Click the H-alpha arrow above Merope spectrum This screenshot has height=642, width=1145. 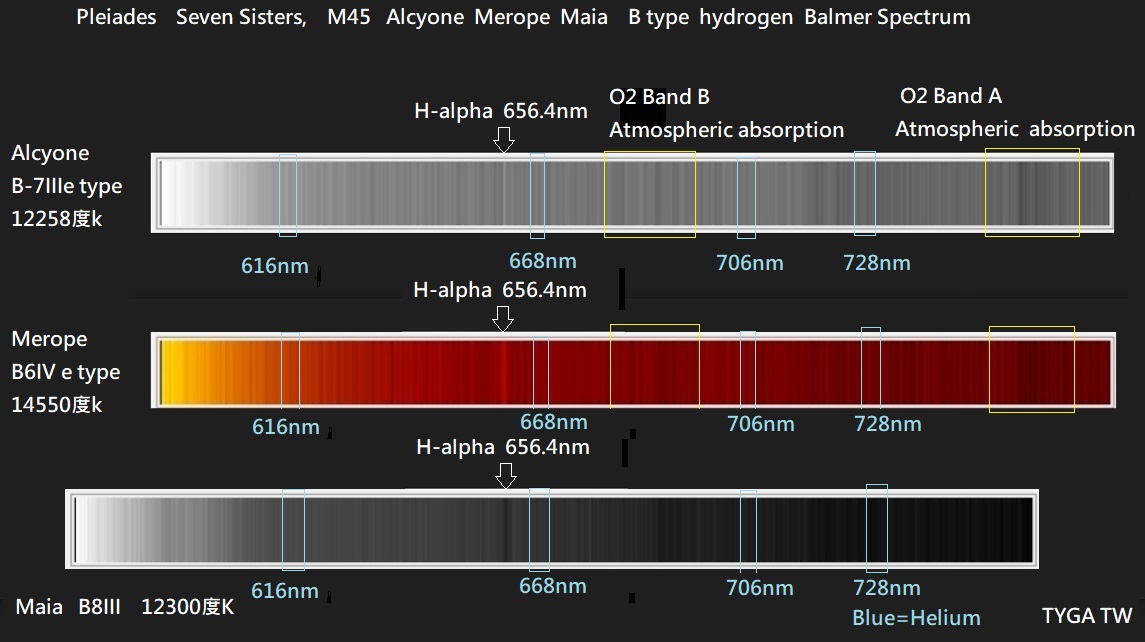[504, 318]
